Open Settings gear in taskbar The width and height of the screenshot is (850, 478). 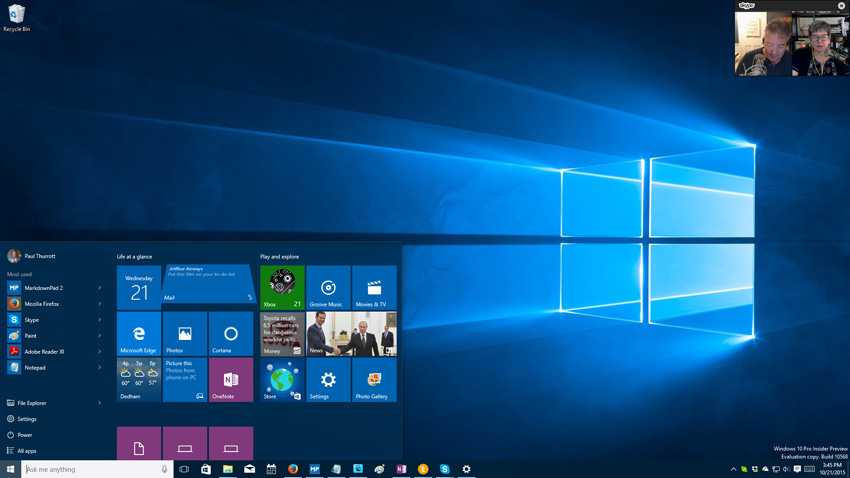pyautogui.click(x=466, y=469)
